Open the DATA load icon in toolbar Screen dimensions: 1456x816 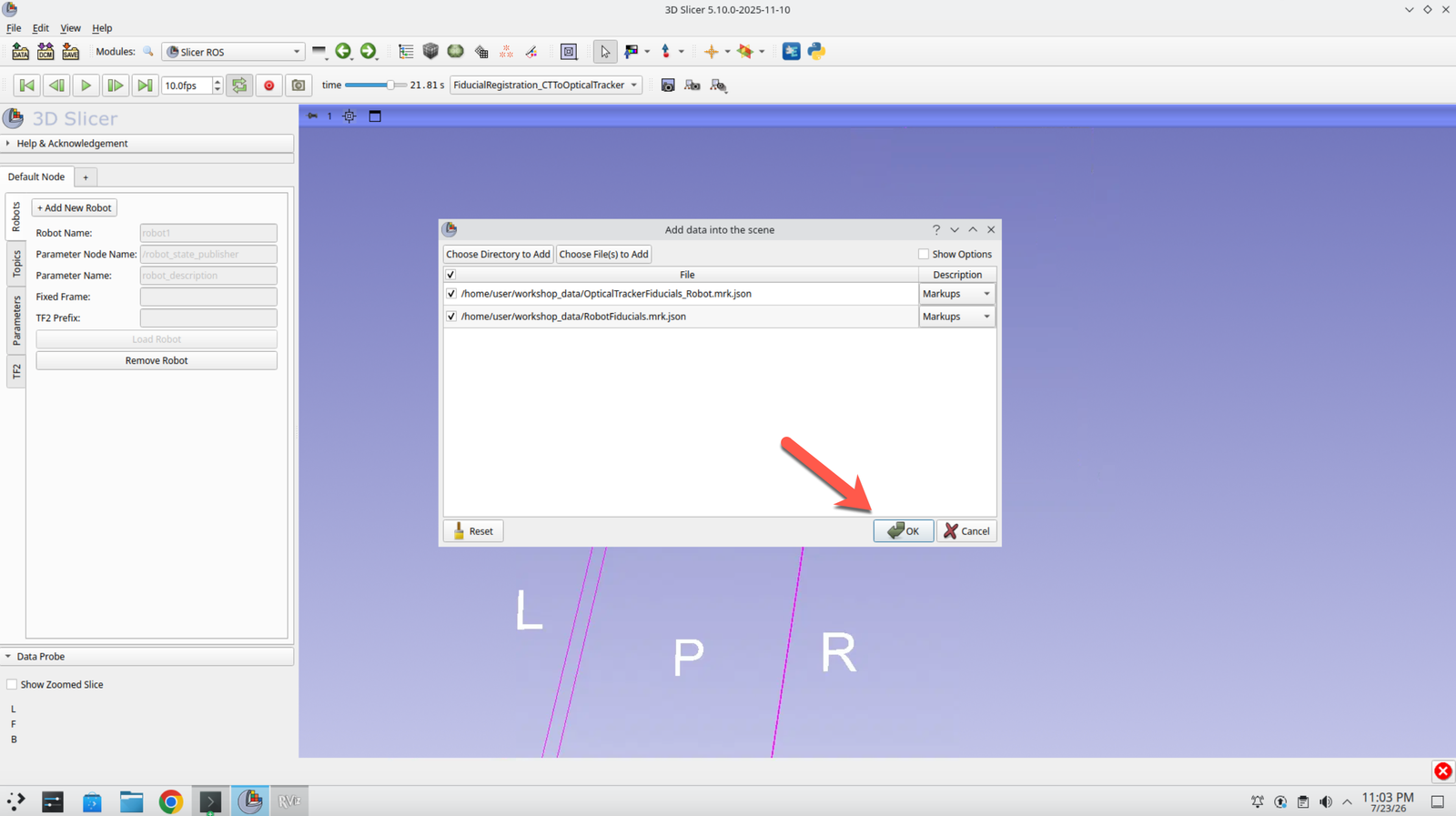20,52
